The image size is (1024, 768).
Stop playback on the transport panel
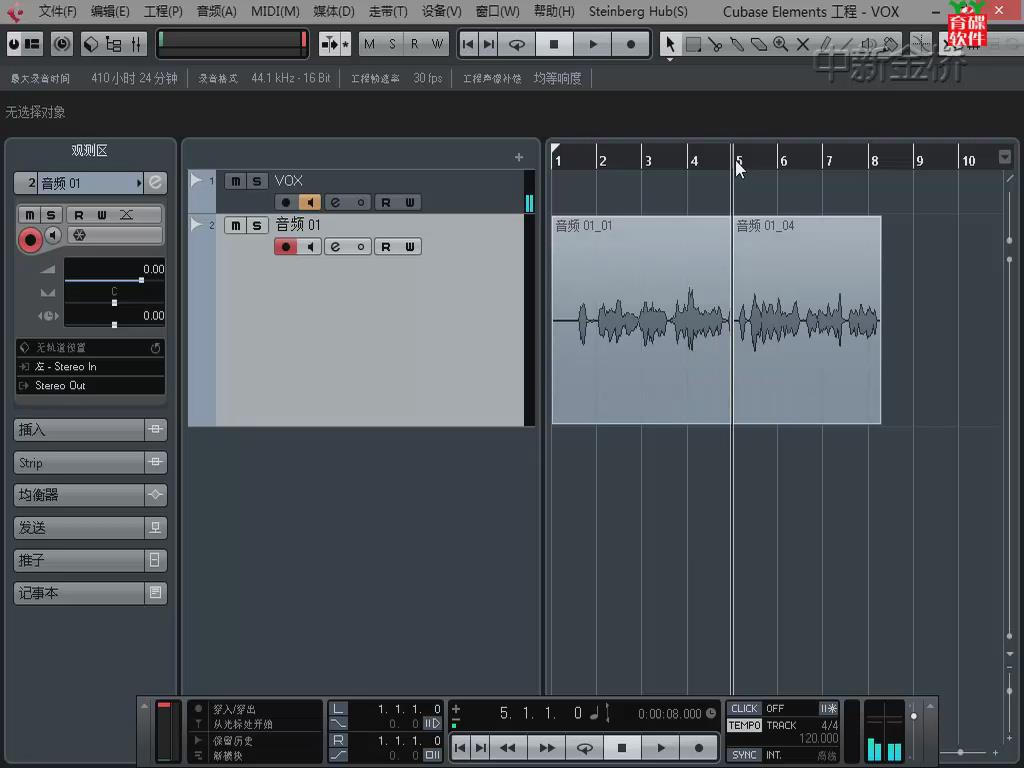(622, 748)
